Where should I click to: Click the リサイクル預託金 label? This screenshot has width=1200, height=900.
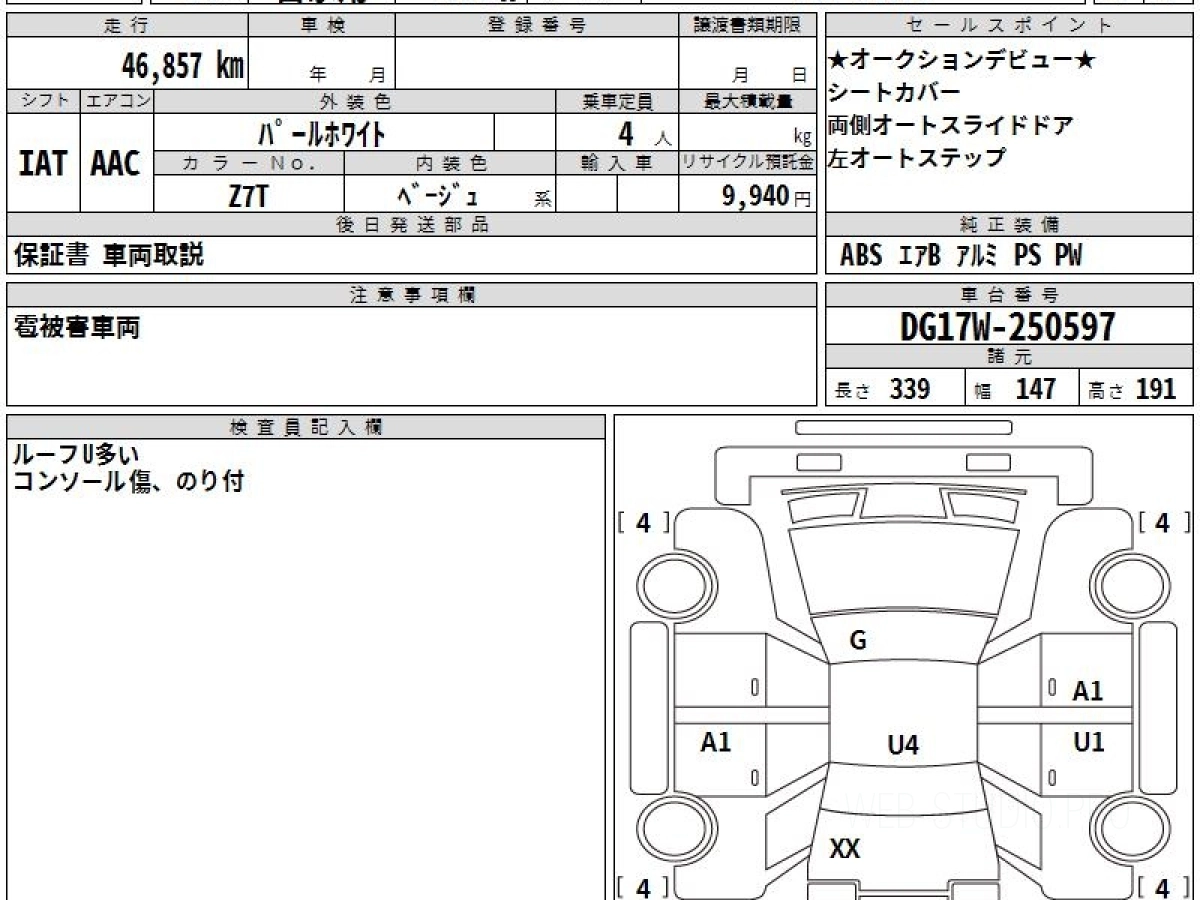tap(747, 163)
